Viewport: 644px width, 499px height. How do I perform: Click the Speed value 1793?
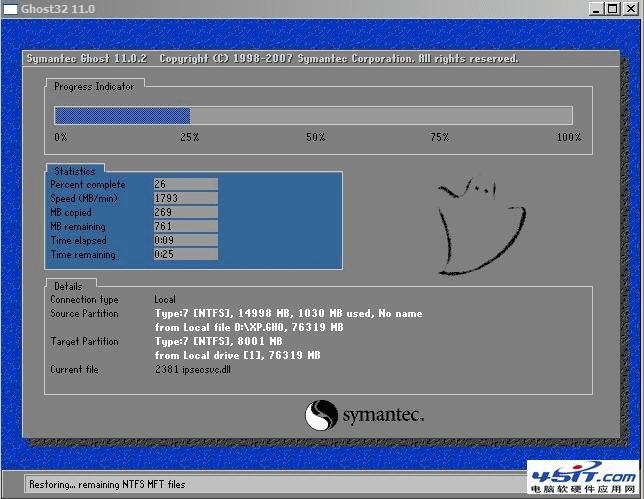pyautogui.click(x=186, y=198)
